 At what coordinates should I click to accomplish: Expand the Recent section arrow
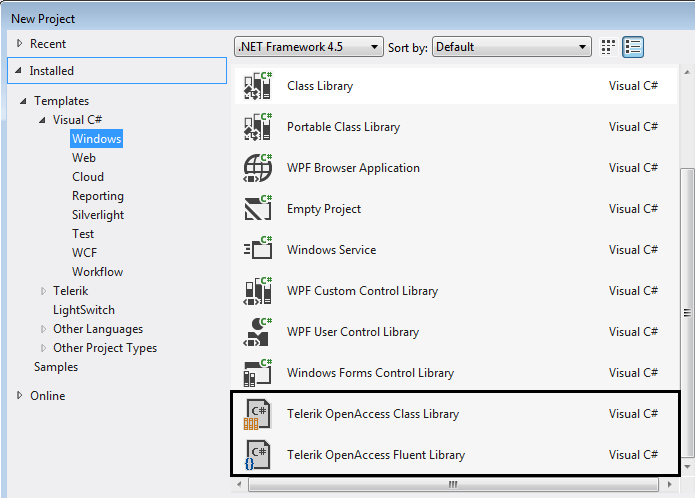click(x=20, y=43)
